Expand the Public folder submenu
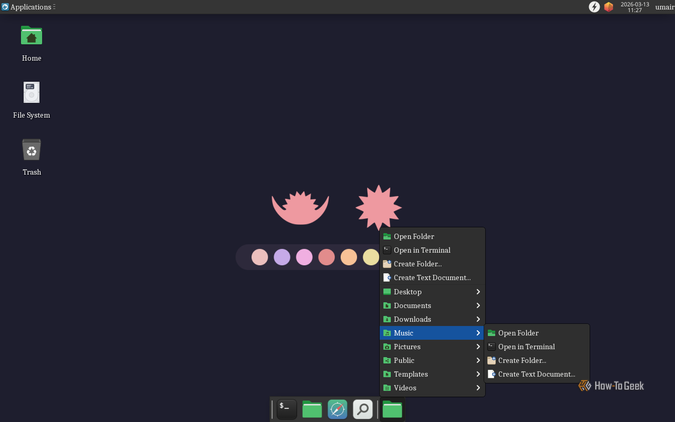Image resolution: width=675 pixels, height=422 pixels. tap(432, 360)
